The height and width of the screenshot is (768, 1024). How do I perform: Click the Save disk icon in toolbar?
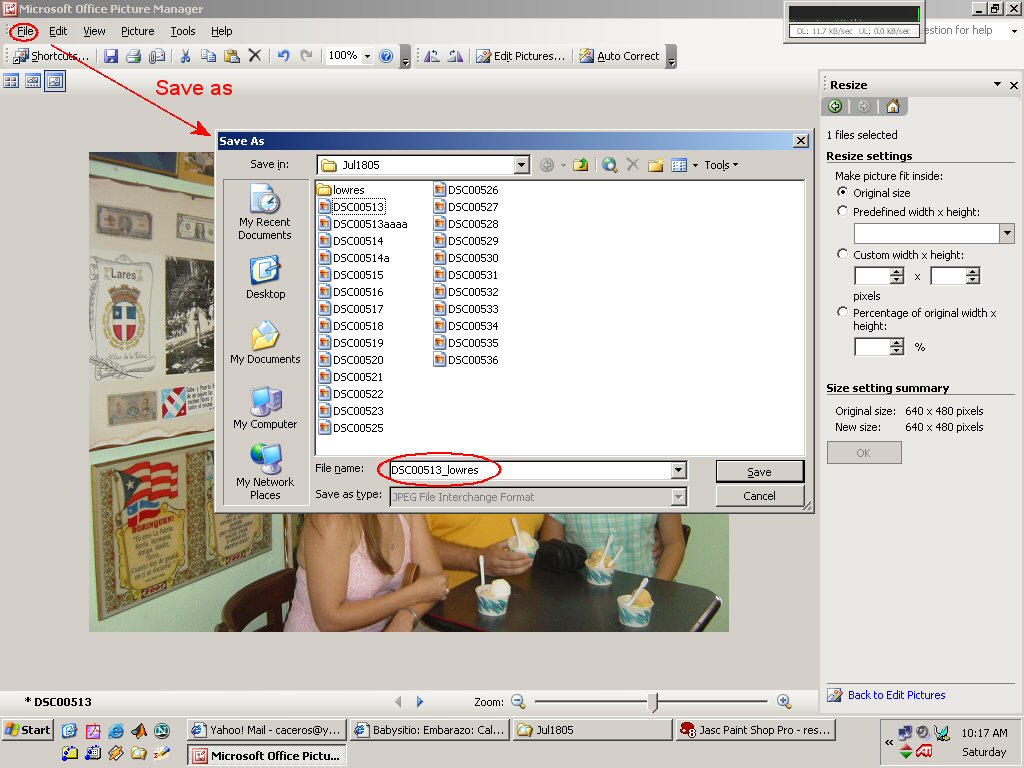[111, 57]
